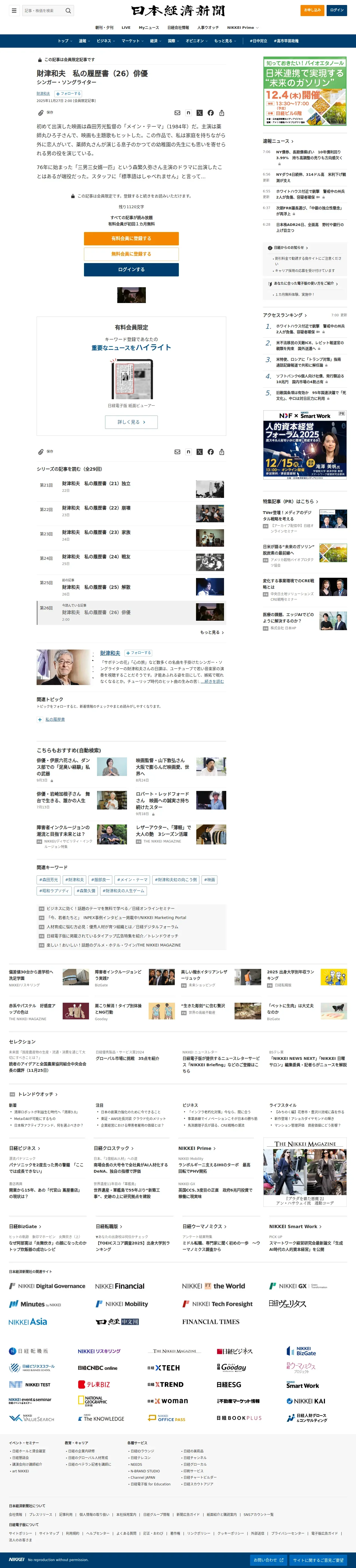This screenshot has width=356, height=1568.
Task: Open the アクセスランキング section heading
Action: point(285,315)
